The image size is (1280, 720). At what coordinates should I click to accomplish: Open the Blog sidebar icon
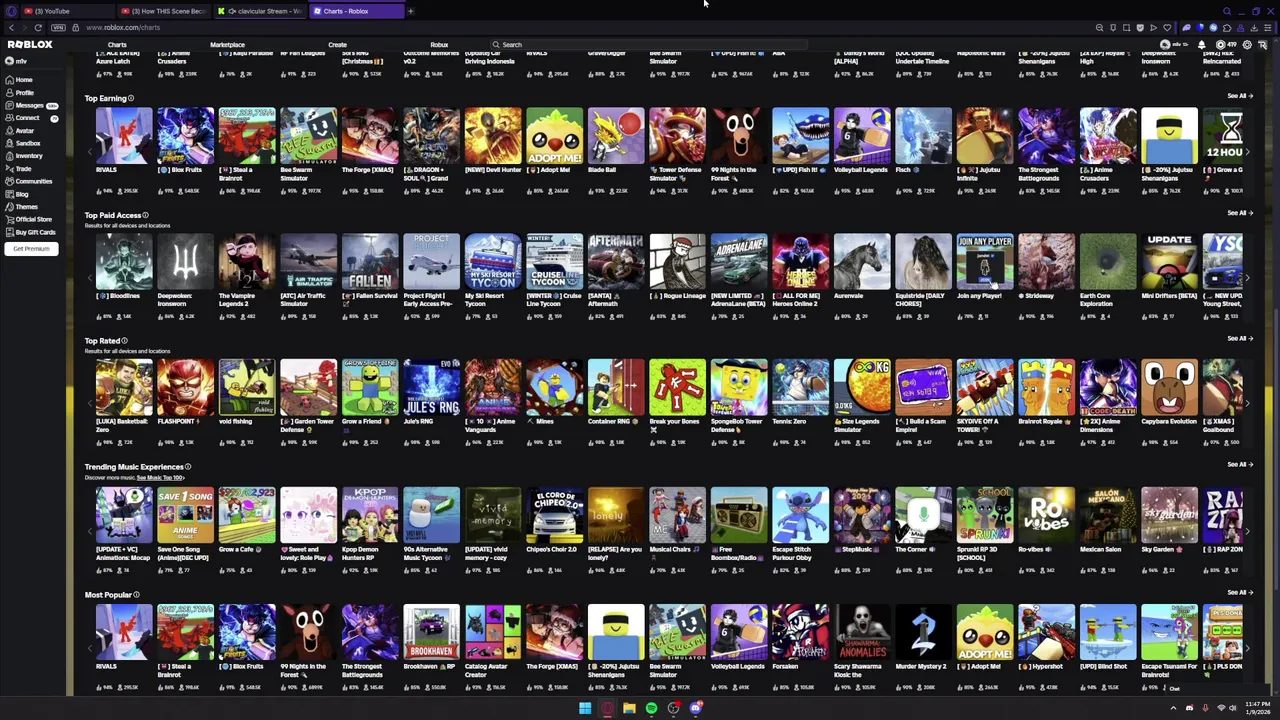click(9, 194)
